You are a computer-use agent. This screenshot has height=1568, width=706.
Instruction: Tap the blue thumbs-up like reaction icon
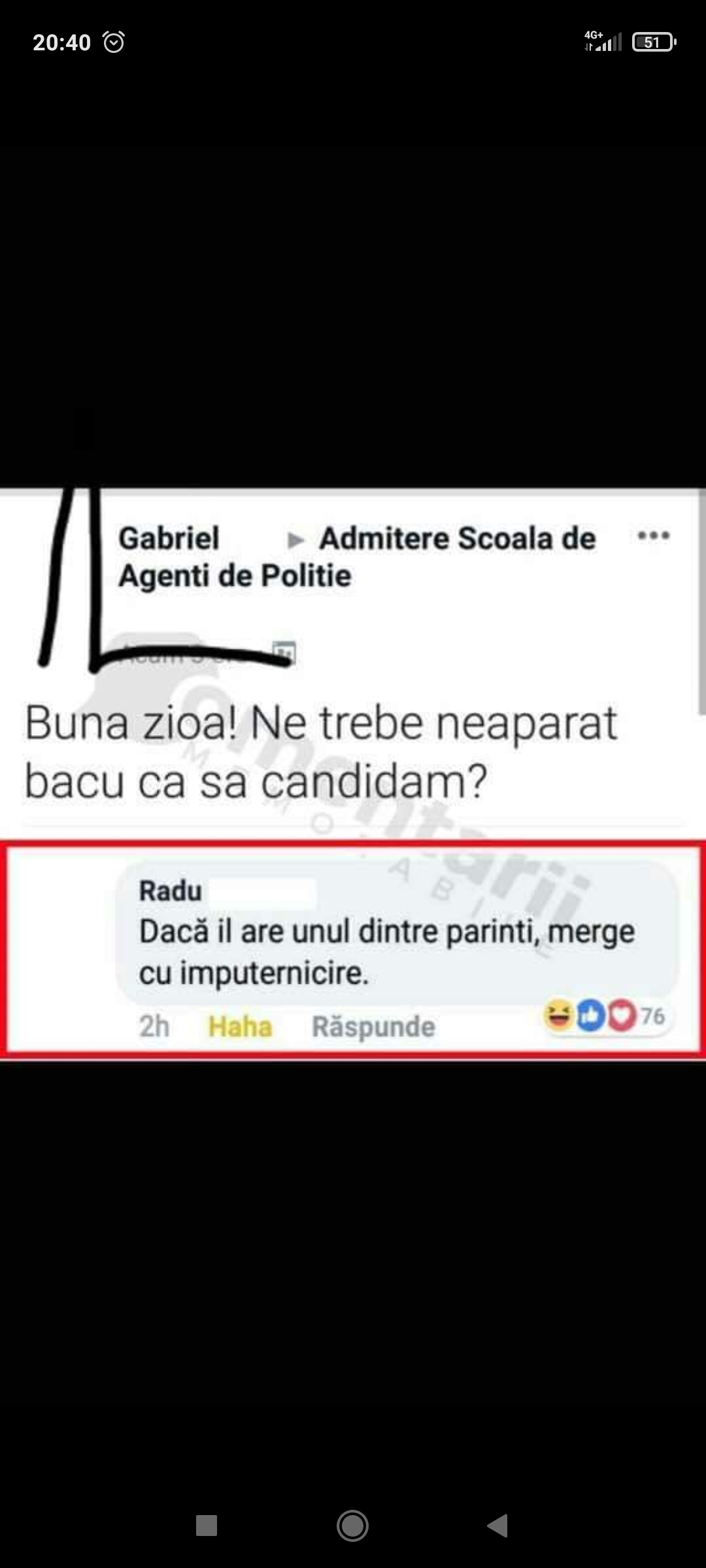click(x=590, y=1016)
